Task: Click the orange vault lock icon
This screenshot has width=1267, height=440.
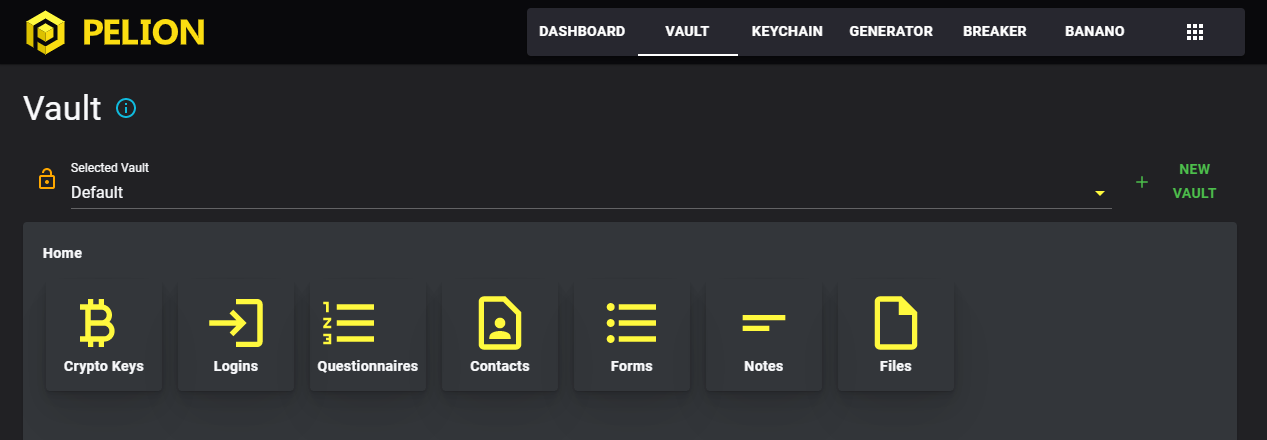Action: (46, 179)
